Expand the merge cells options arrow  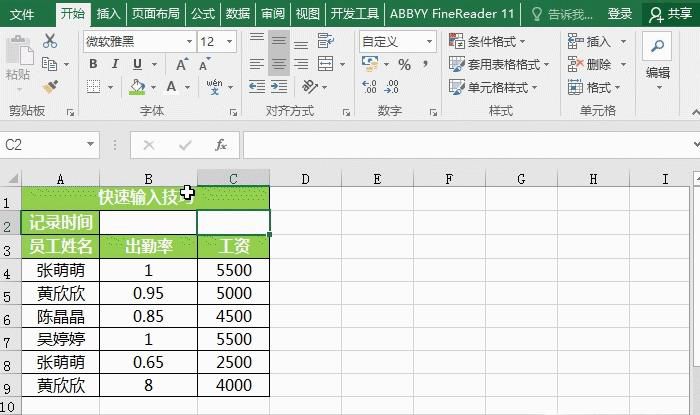(x=342, y=64)
